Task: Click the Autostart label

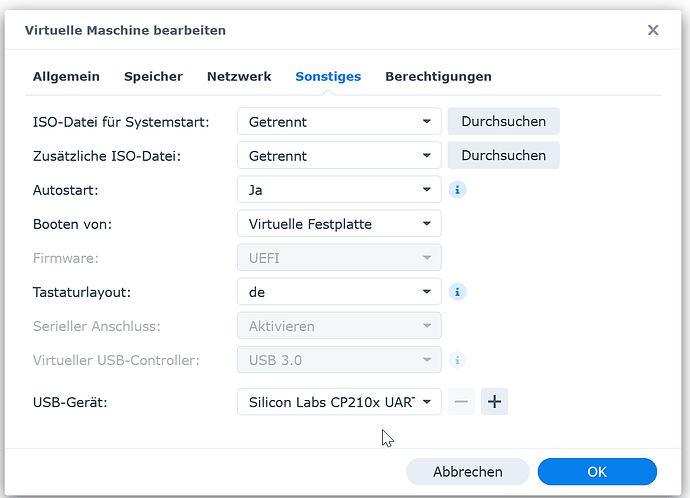Action: point(66,190)
